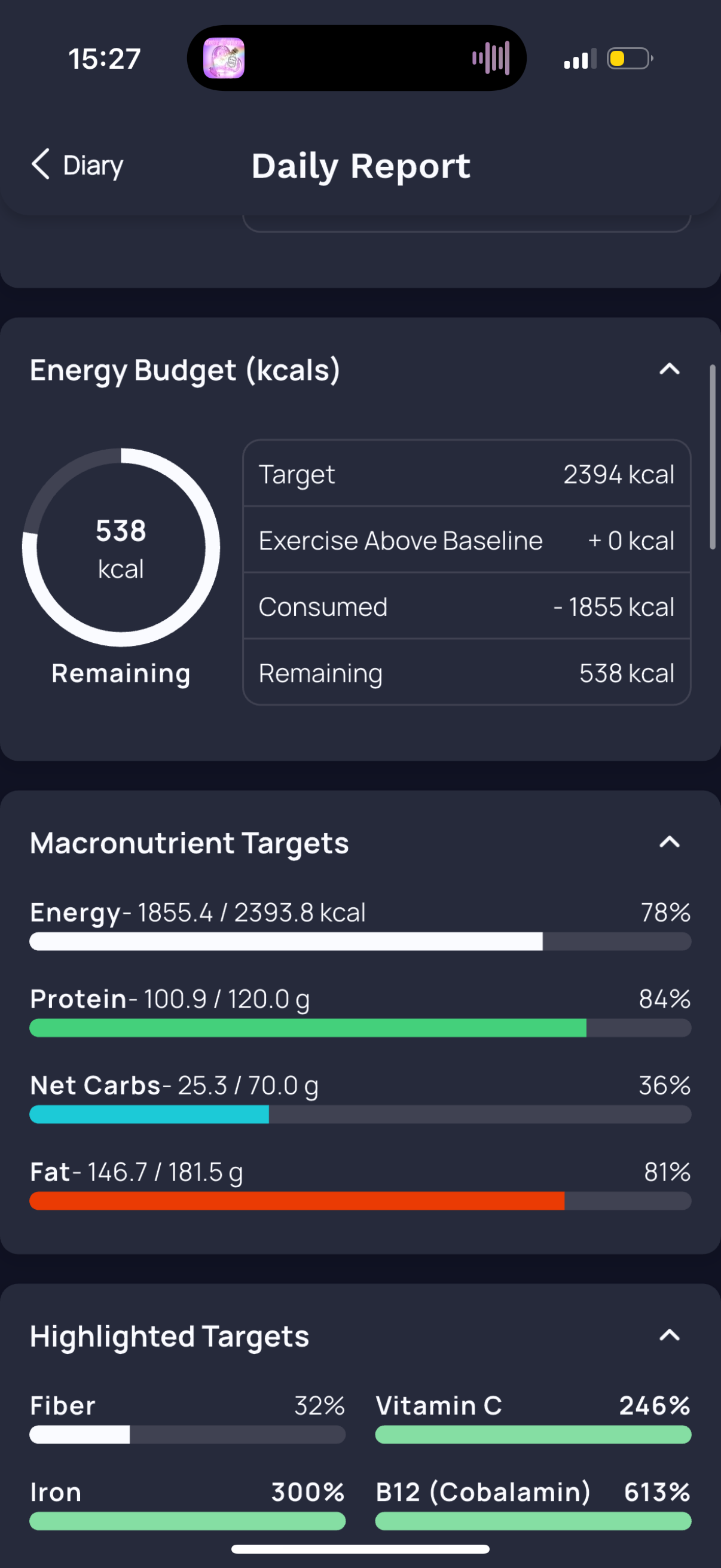Screen dimensions: 721x1568
Task: Select the Exercise Above Baseline row
Action: pyautogui.click(x=467, y=540)
